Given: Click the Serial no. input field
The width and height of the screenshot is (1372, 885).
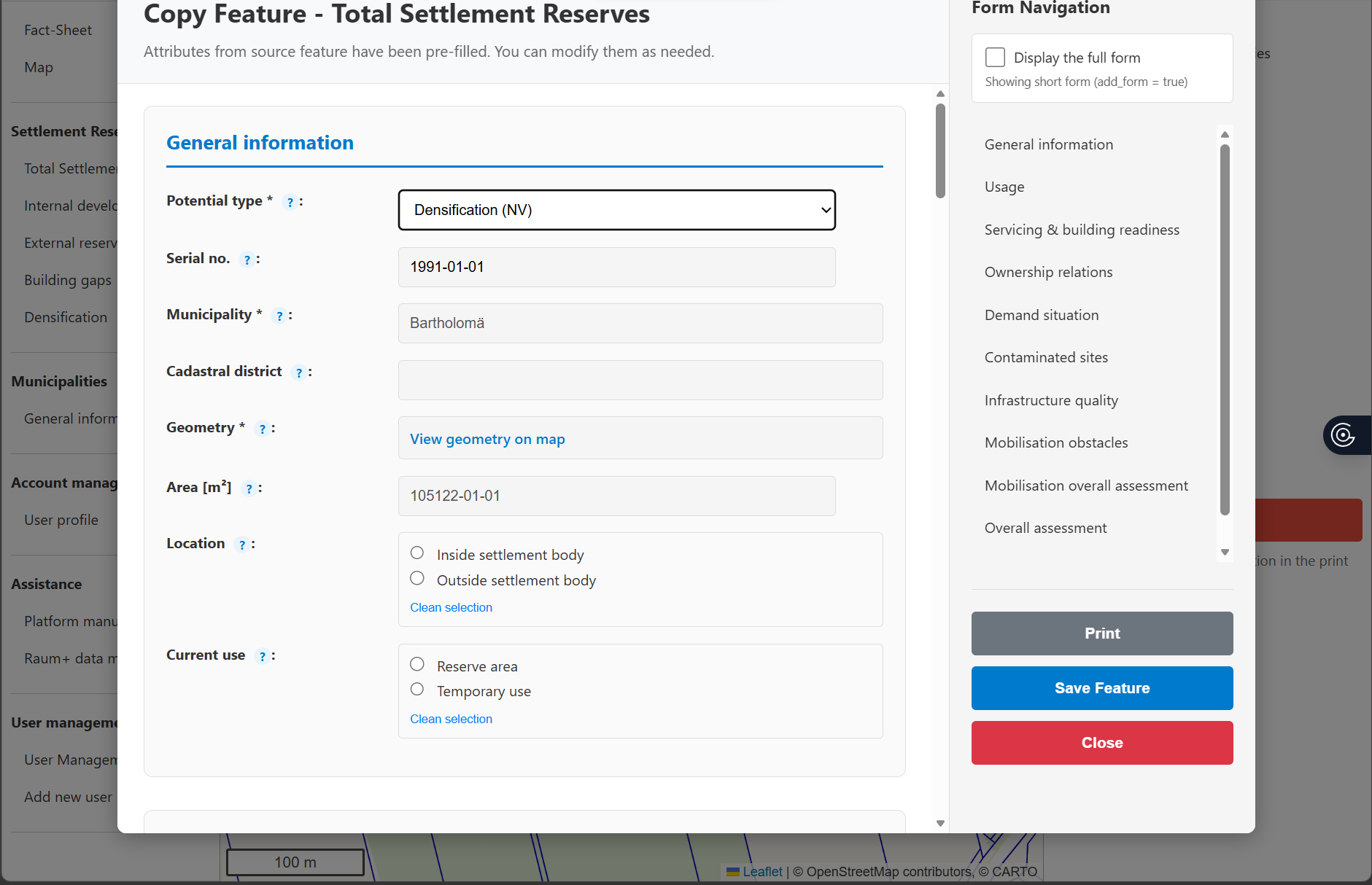Looking at the screenshot, I should pyautogui.click(x=617, y=267).
